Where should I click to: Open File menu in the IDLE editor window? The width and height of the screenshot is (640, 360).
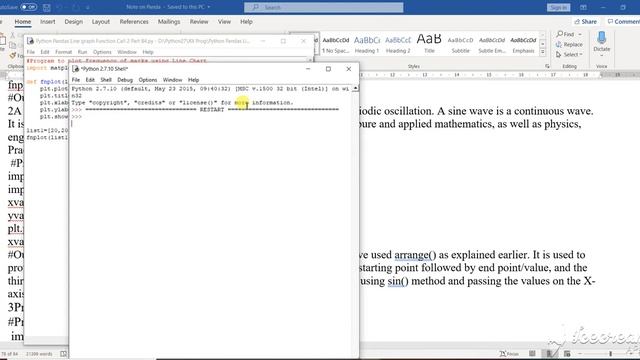coord(31,52)
